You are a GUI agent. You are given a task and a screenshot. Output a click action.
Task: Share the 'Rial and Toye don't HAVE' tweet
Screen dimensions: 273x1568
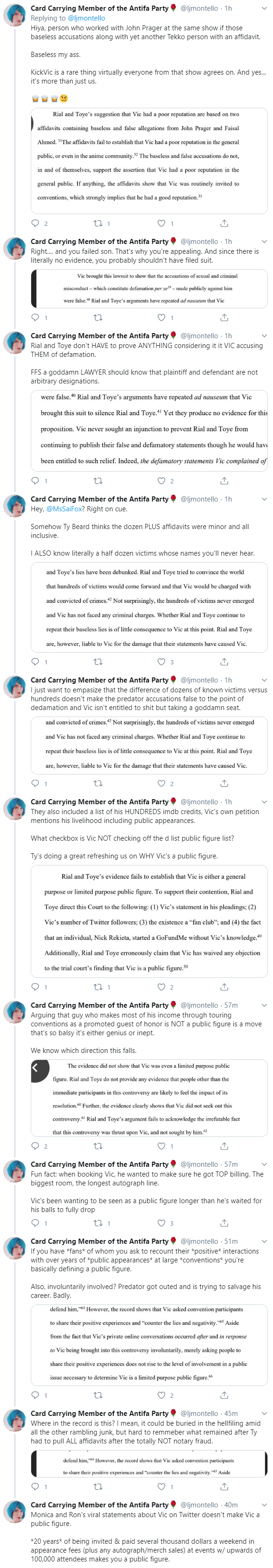pos(225,481)
